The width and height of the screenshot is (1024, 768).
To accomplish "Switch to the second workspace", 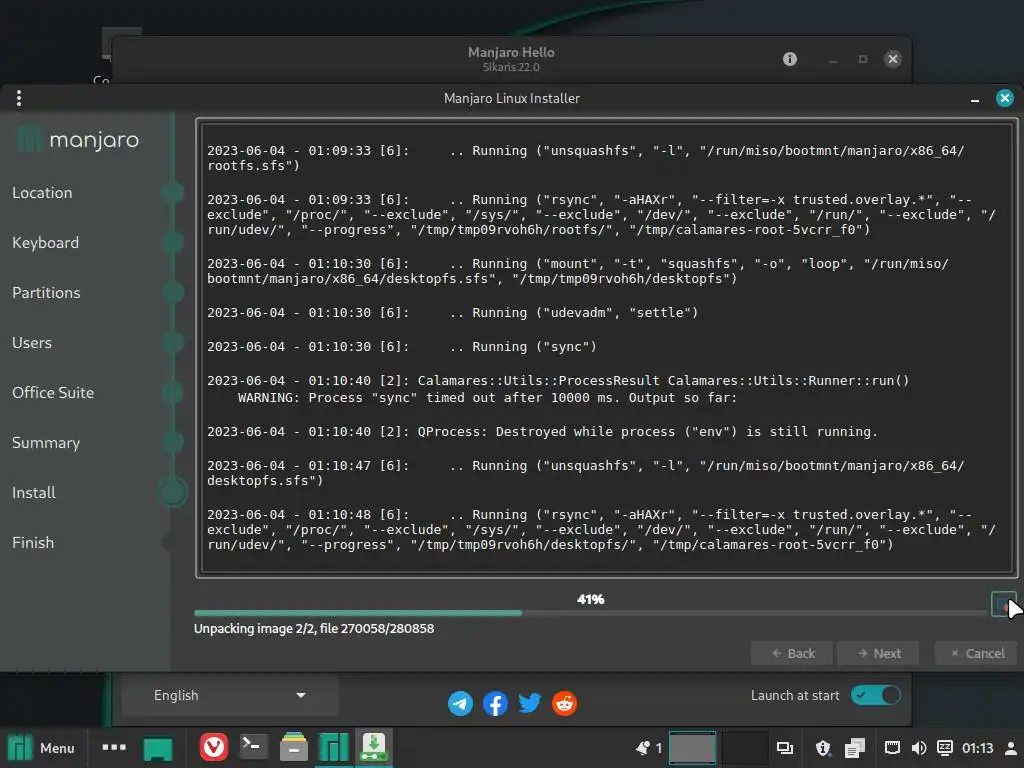I will 744,748.
